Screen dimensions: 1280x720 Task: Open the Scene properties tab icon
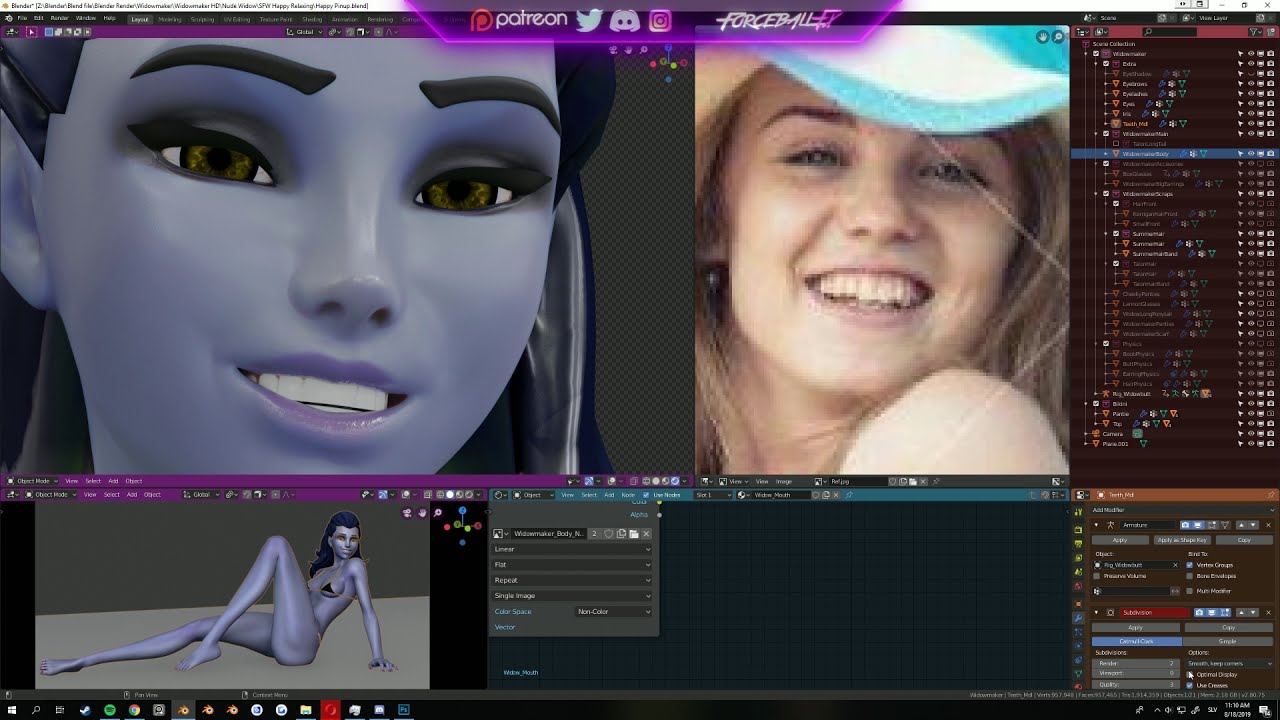[1078, 572]
